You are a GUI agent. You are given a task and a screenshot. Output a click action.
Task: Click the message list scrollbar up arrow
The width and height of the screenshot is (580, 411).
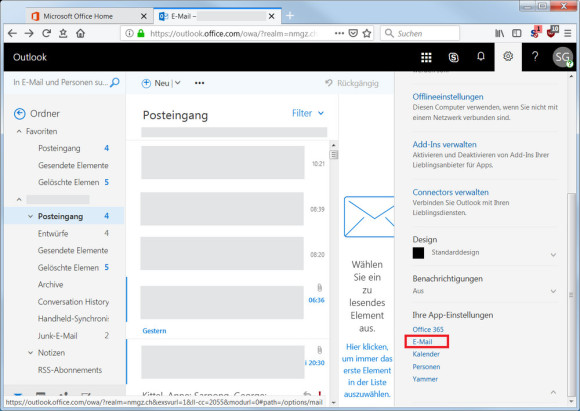click(x=333, y=145)
